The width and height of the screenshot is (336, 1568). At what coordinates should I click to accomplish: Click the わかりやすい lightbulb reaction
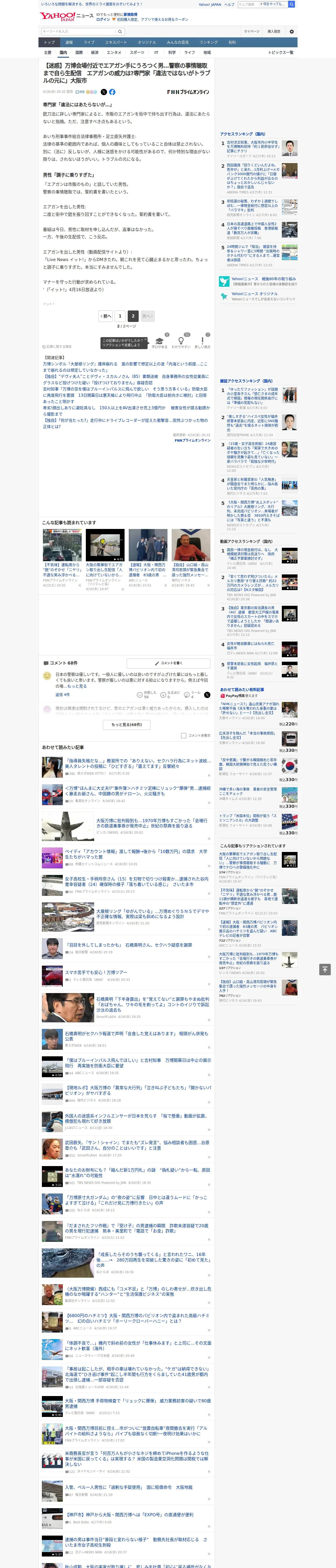(181, 342)
